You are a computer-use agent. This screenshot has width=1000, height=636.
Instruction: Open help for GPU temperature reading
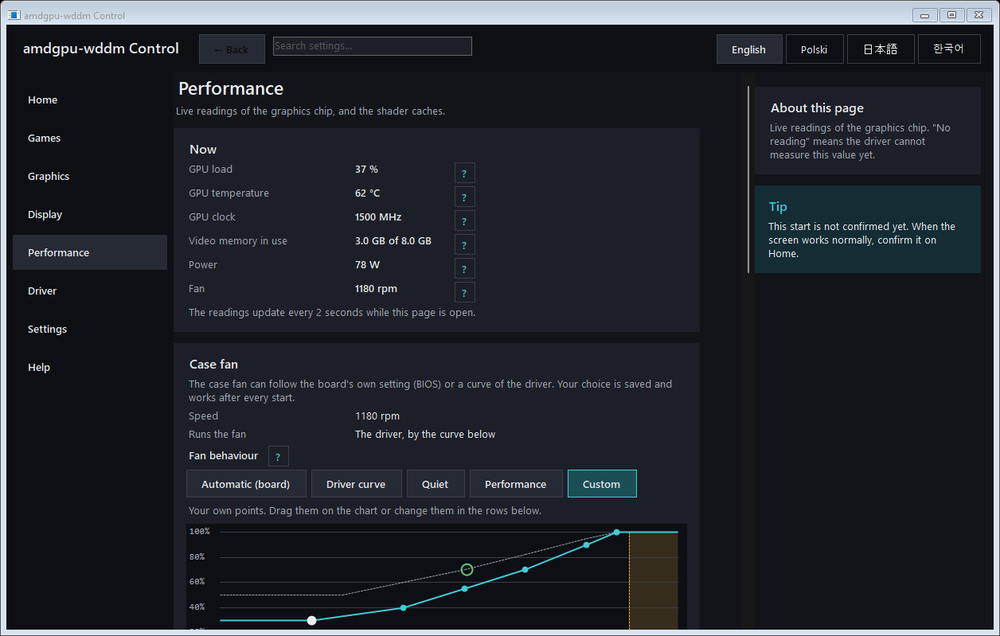coord(464,197)
